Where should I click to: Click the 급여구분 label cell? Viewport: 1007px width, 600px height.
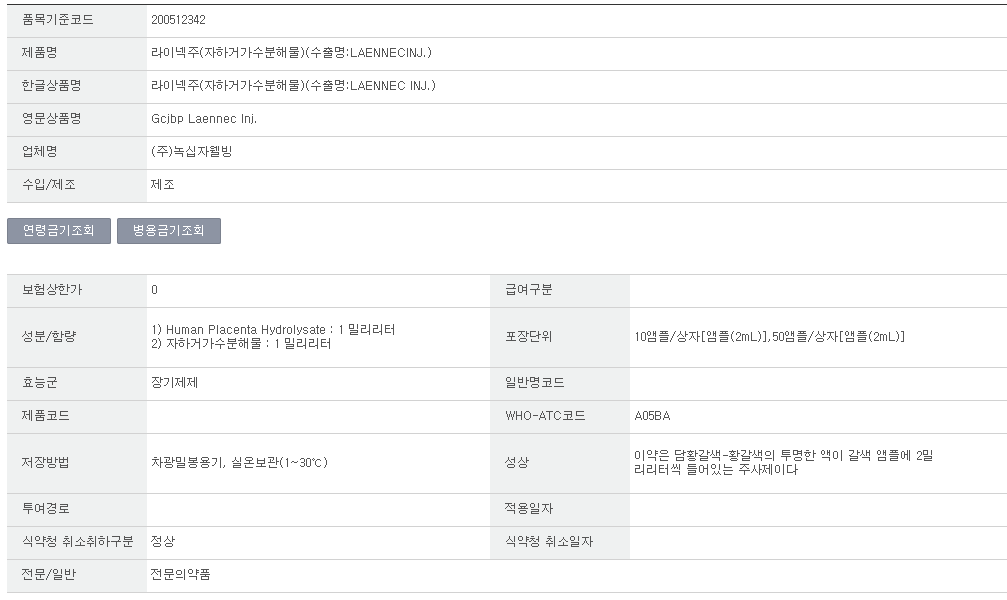[560, 290]
